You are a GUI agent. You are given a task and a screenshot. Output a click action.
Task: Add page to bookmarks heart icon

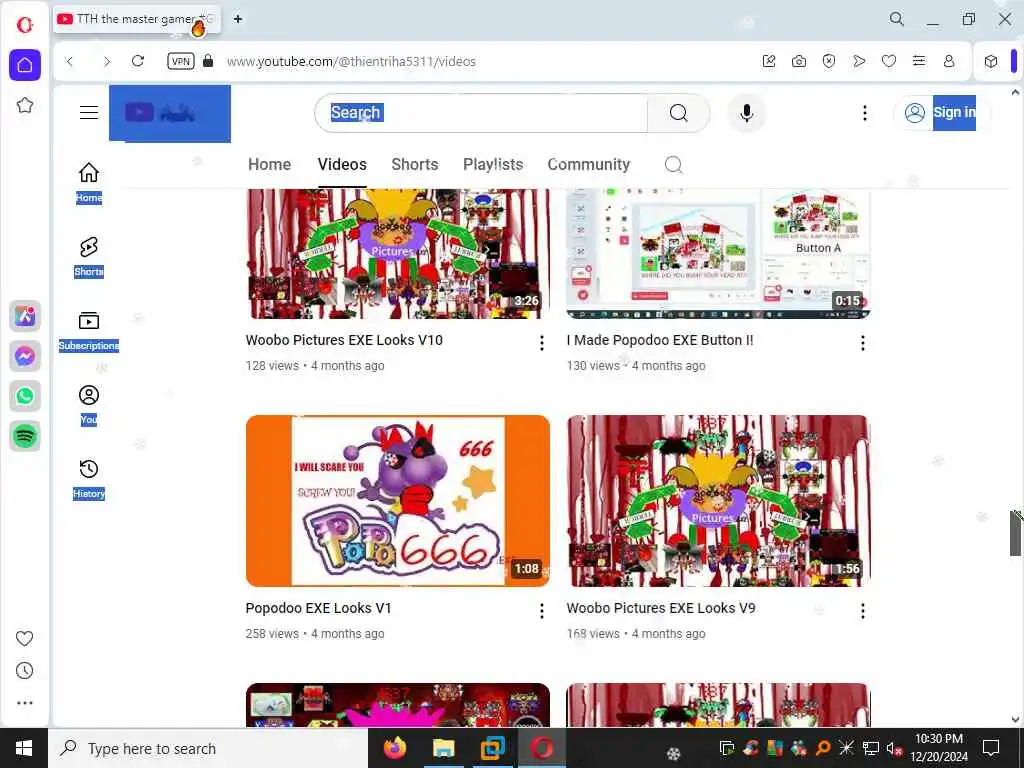(889, 61)
